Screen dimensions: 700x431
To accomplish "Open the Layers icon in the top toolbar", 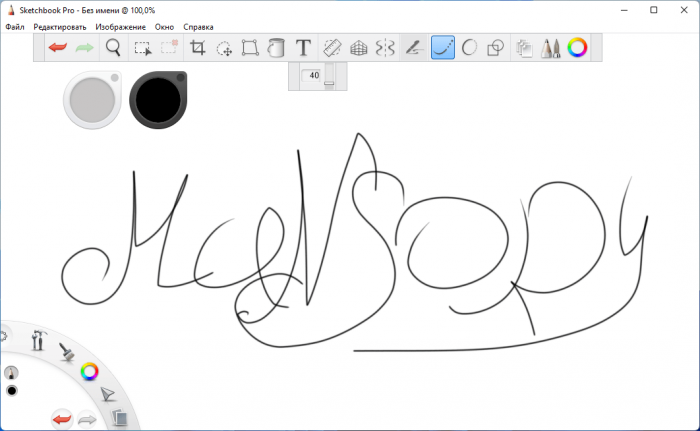I will point(523,47).
